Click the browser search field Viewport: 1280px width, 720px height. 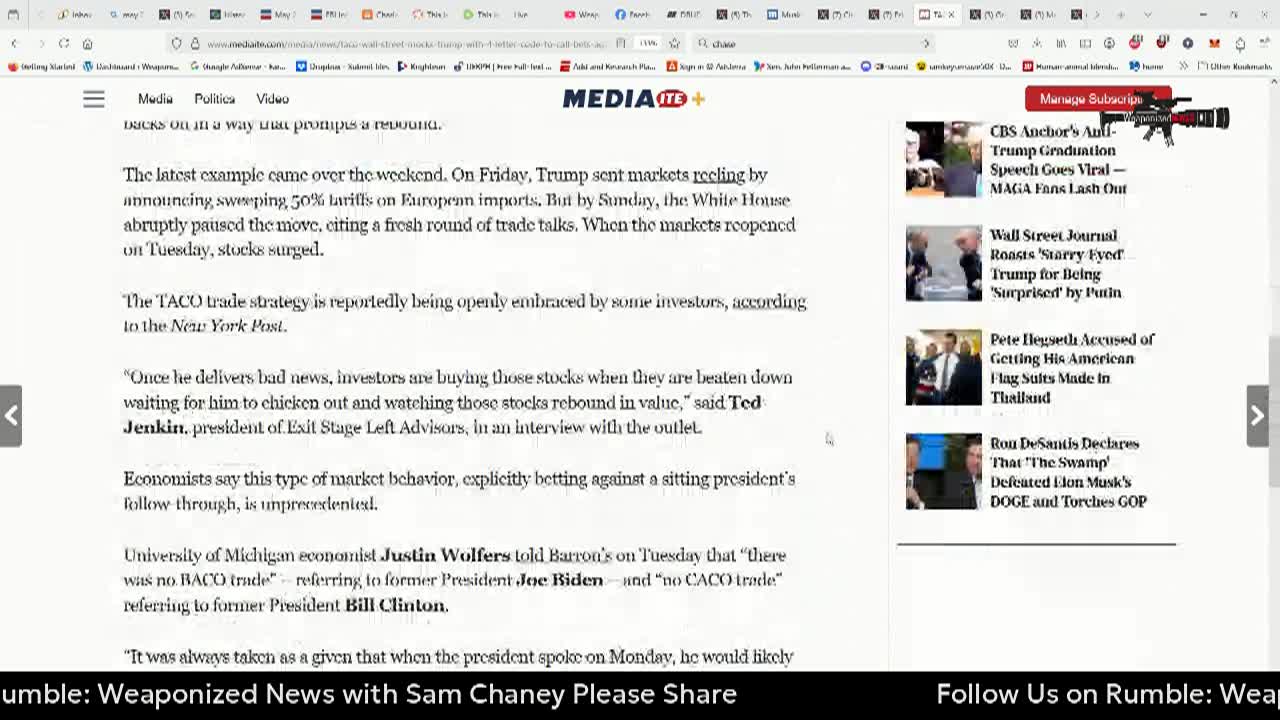pos(815,44)
